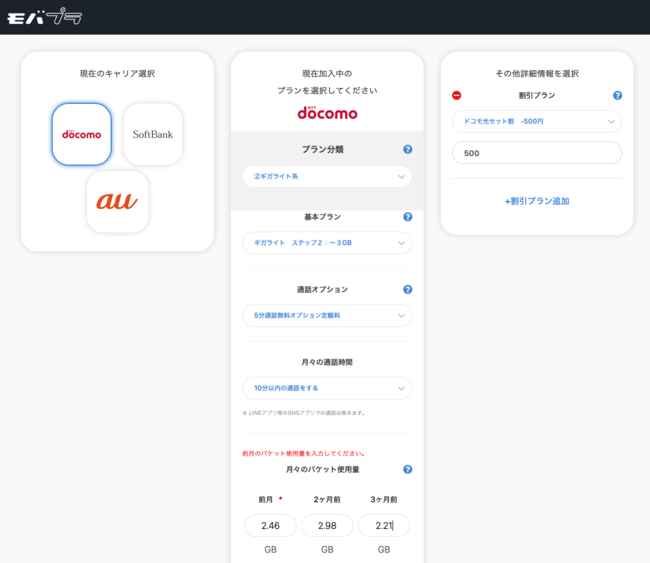650x563 pixels.
Task: Open help icon beside 割引プラン
Action: coord(617,96)
